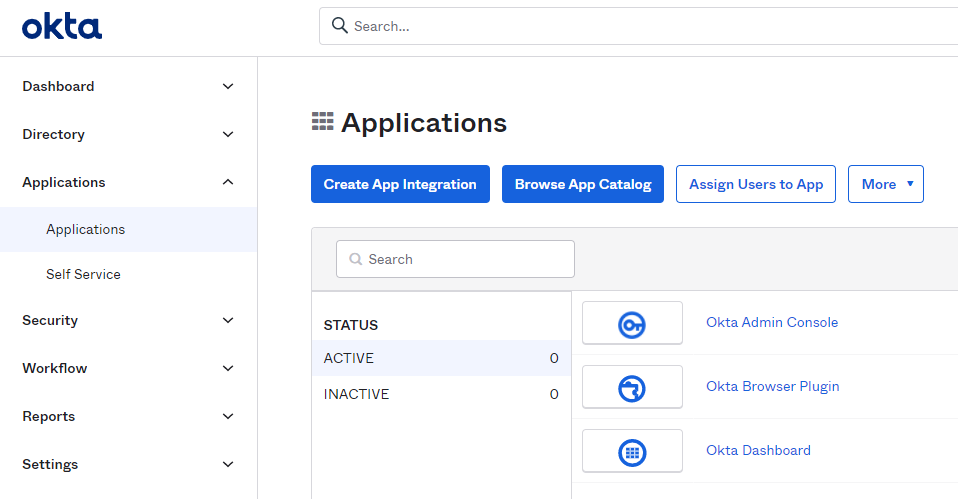Click the Applications grid icon beside heading

322,122
